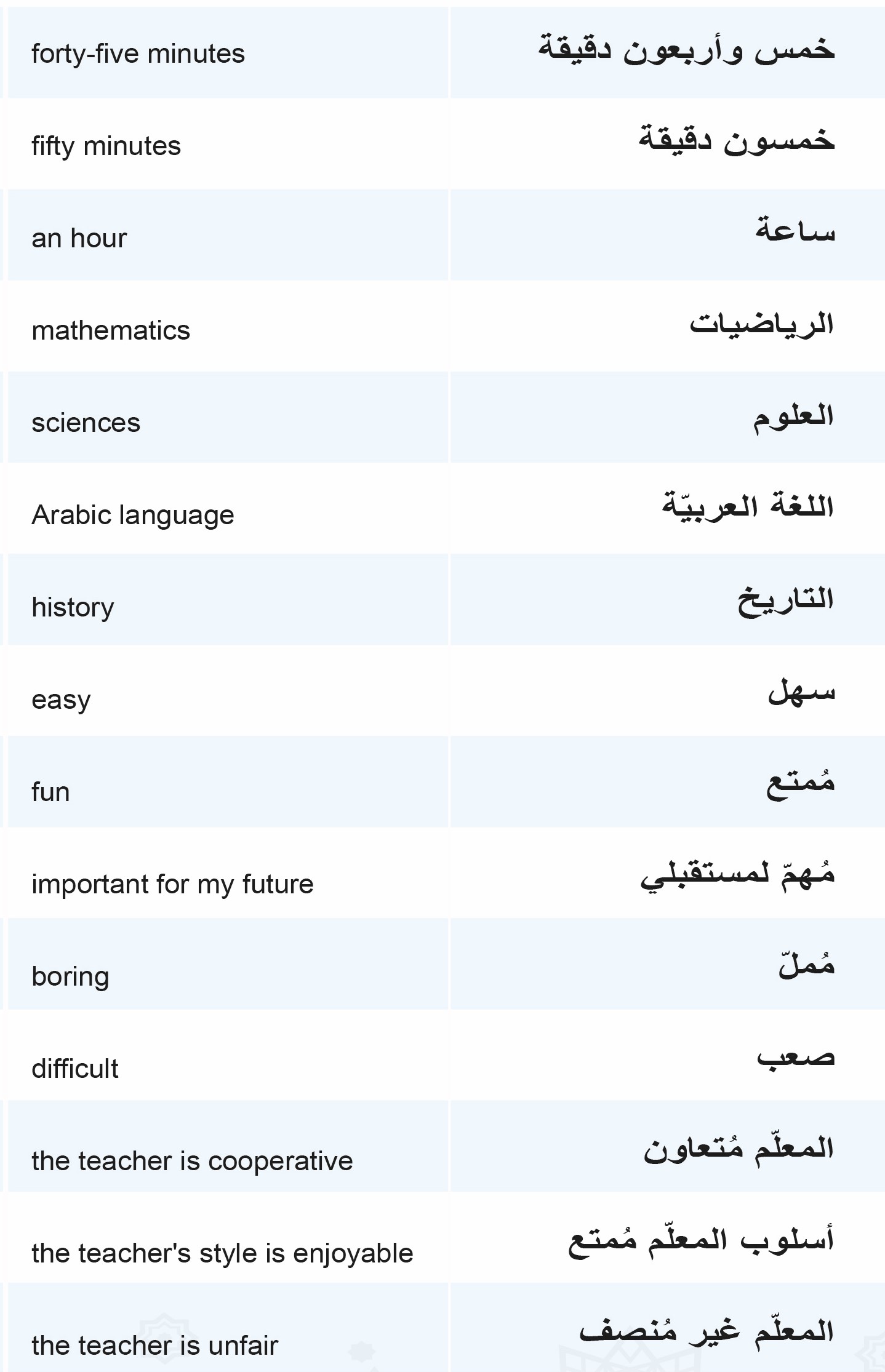Click the 'Arabic language' translation

[x=133, y=516]
